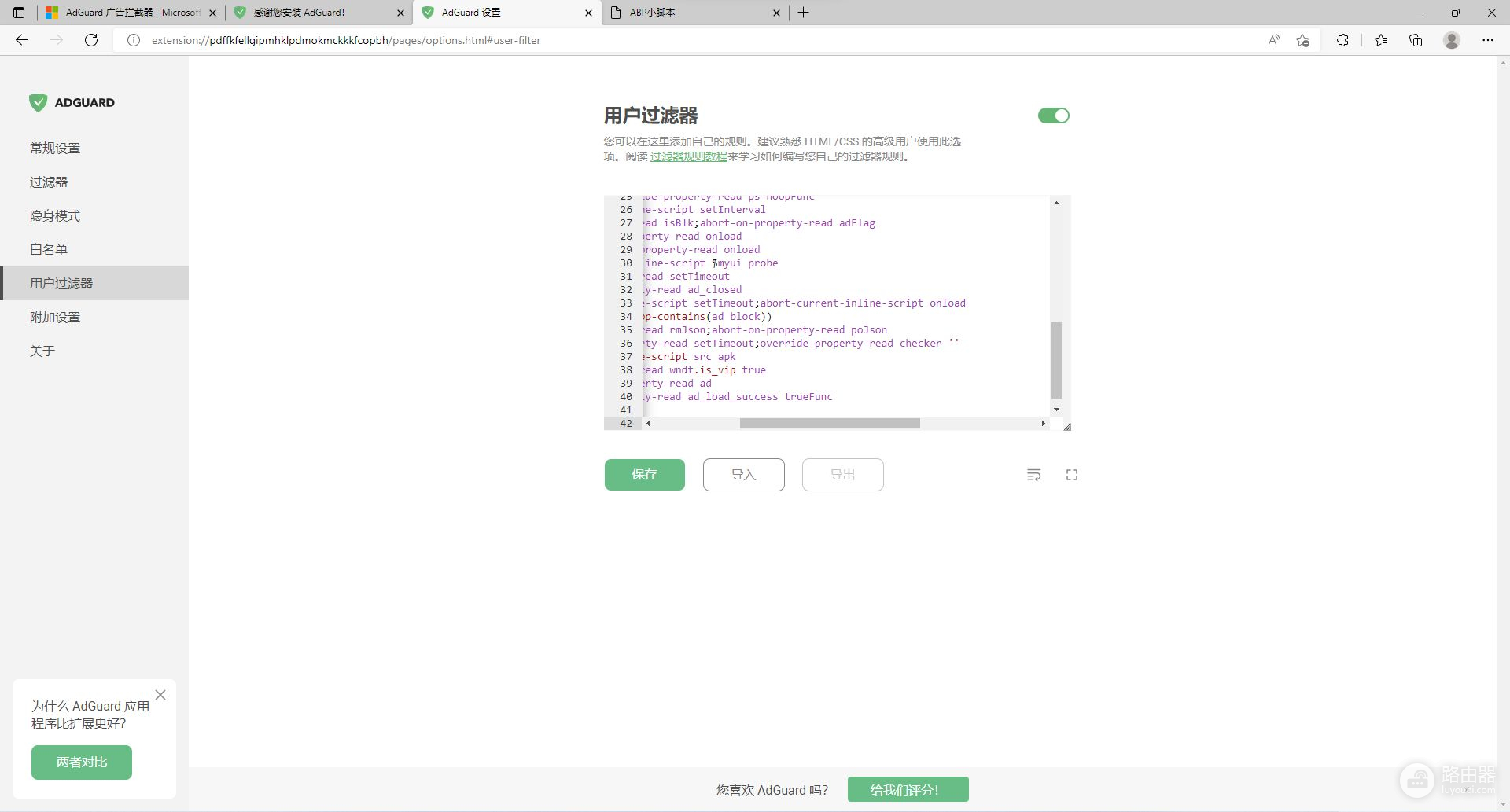The width and height of the screenshot is (1510, 812).
Task: Click line 37 src apk rule
Action: pos(689,357)
